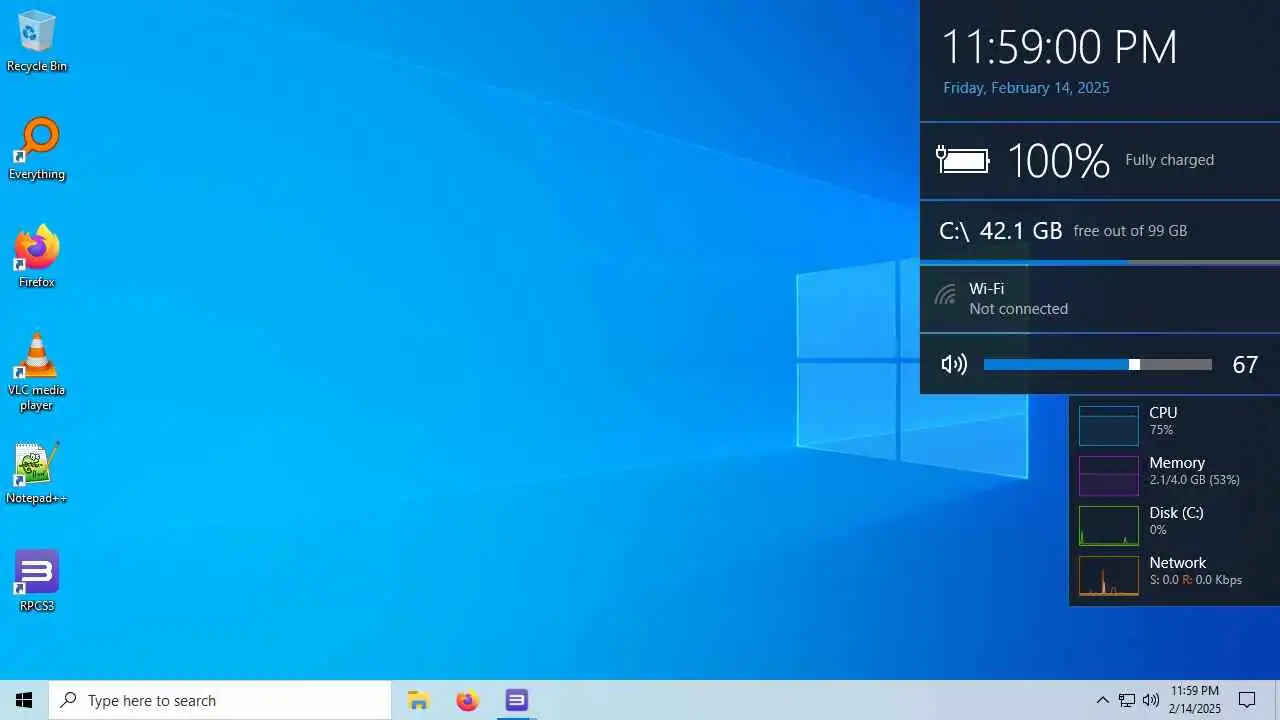This screenshot has width=1280, height=720.
Task: Click the 100% battery percentage
Action: tap(1058, 160)
